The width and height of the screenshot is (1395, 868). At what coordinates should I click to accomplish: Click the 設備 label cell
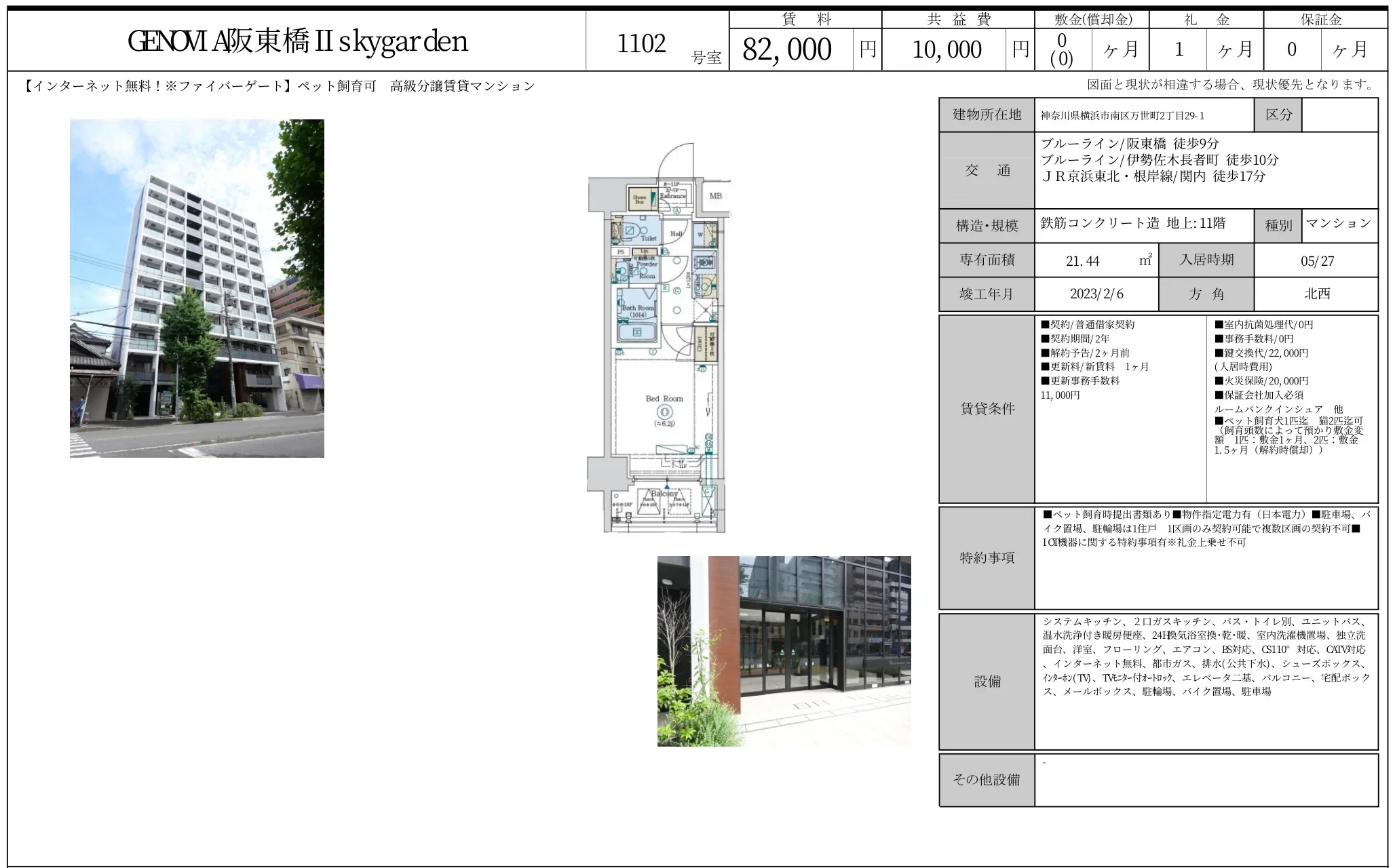[987, 682]
